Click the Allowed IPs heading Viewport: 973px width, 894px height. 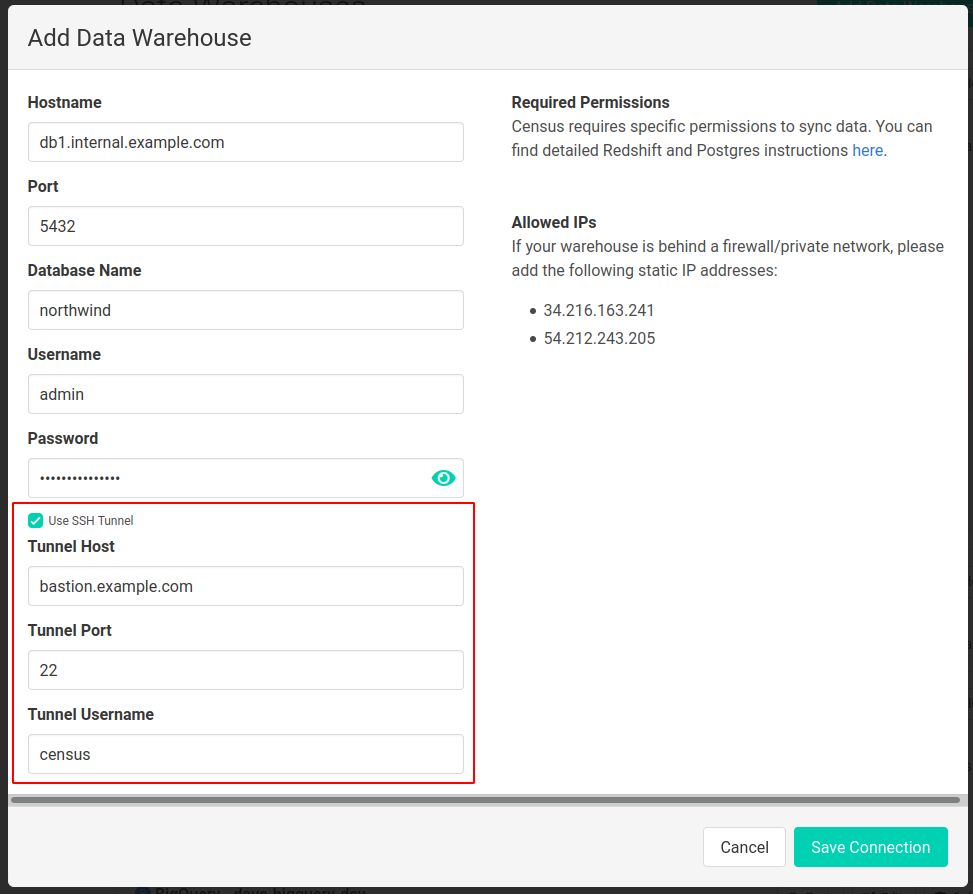point(553,222)
